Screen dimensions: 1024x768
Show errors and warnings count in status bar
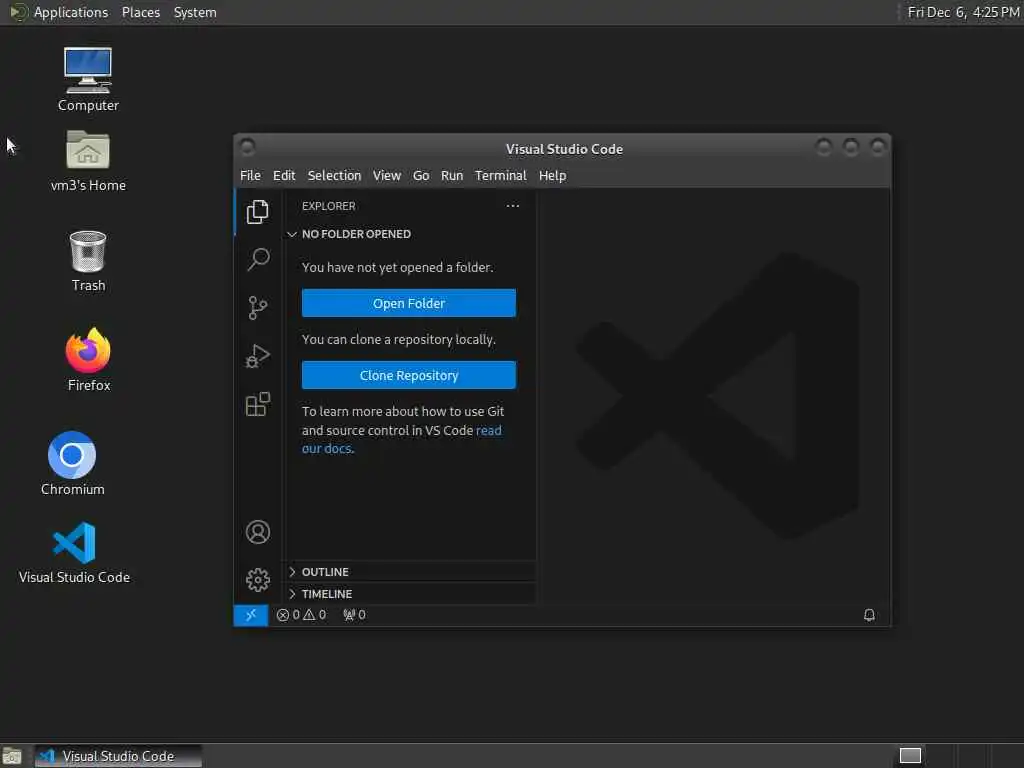(x=301, y=615)
